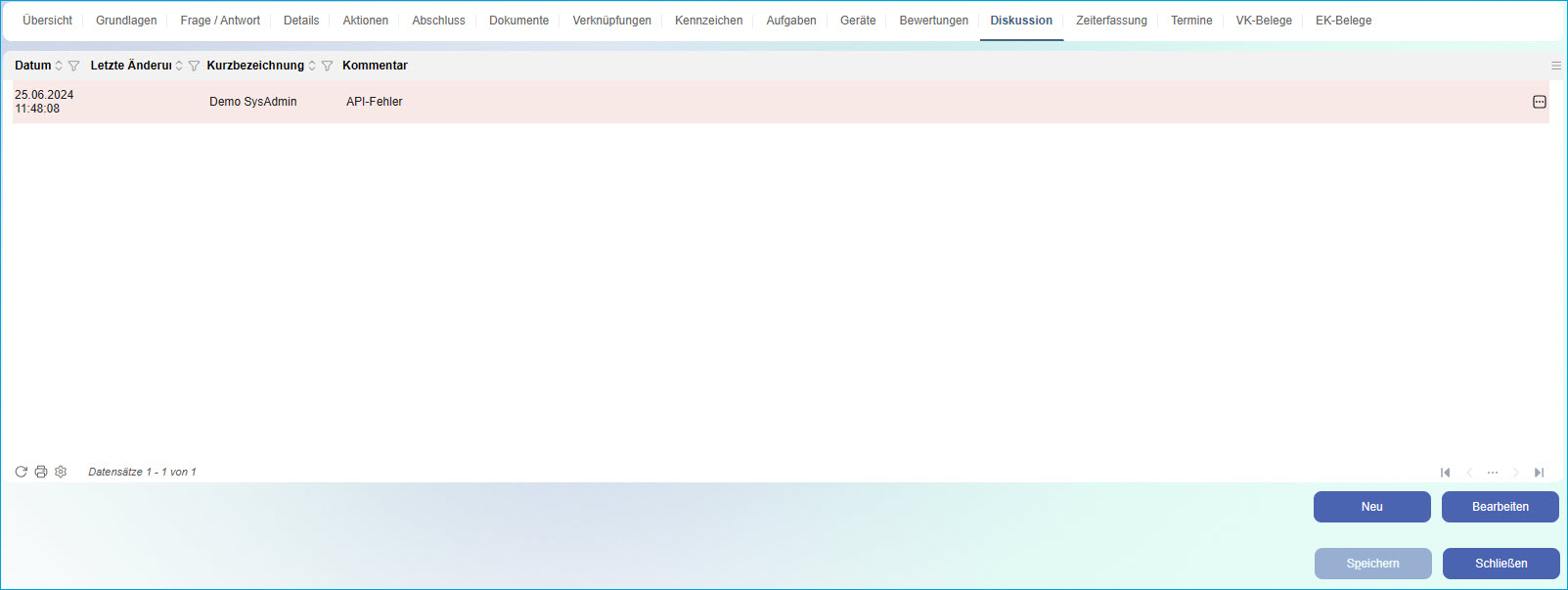Open the Dokumente tab
1568x590 pixels.
click(x=518, y=21)
